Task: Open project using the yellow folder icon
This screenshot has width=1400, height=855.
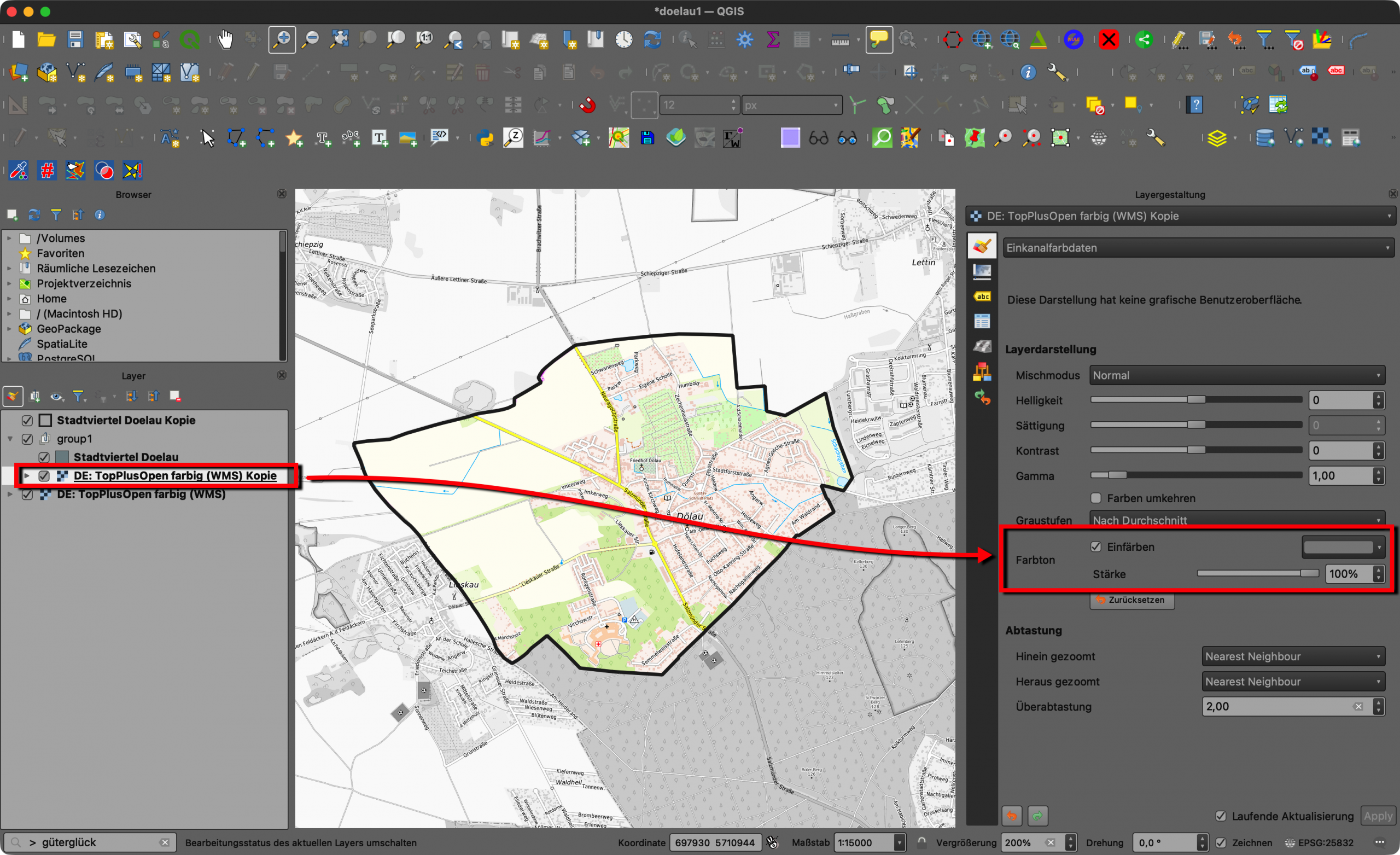Action: [46, 40]
